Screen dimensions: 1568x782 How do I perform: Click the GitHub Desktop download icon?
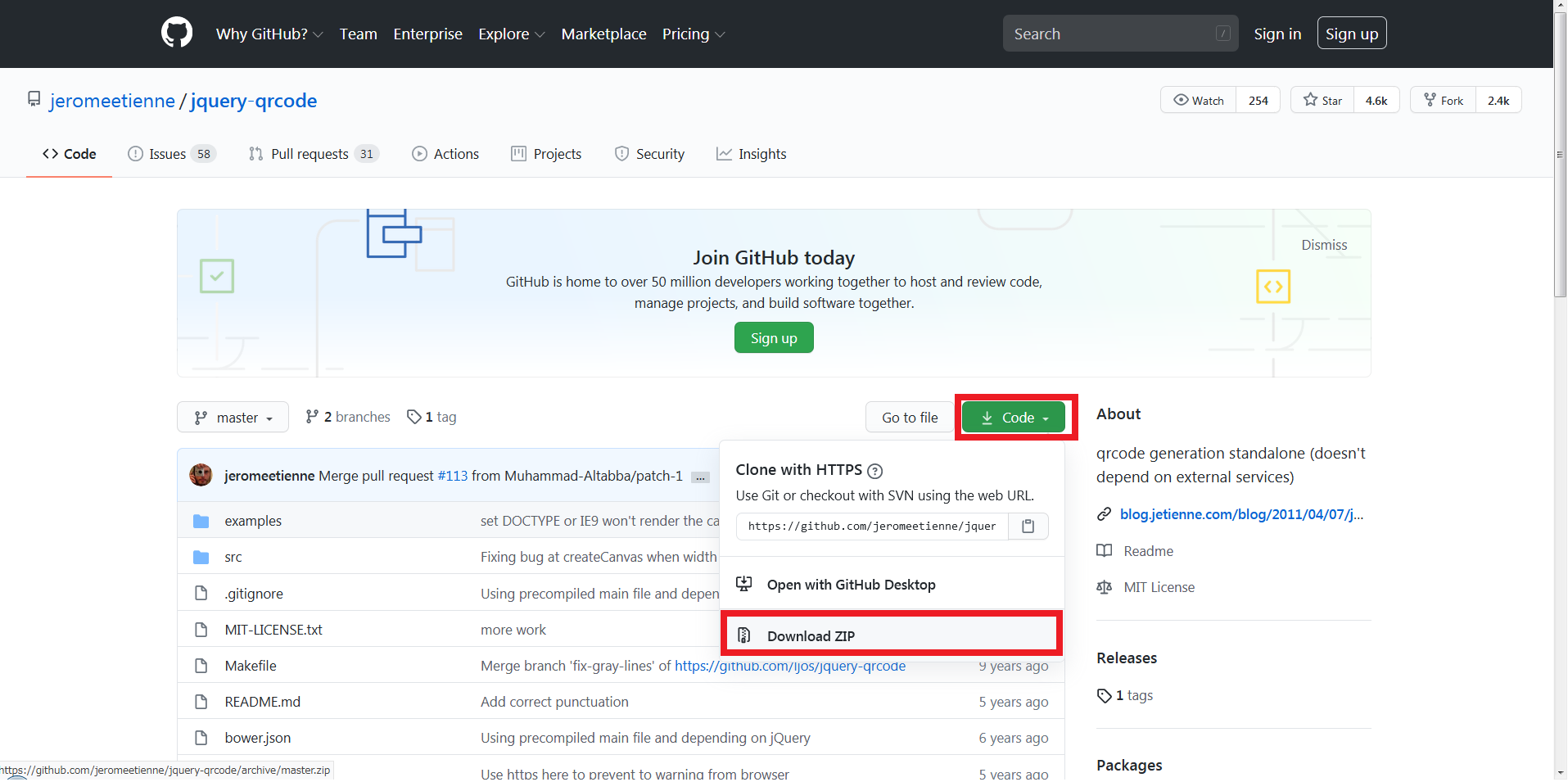pos(744,584)
